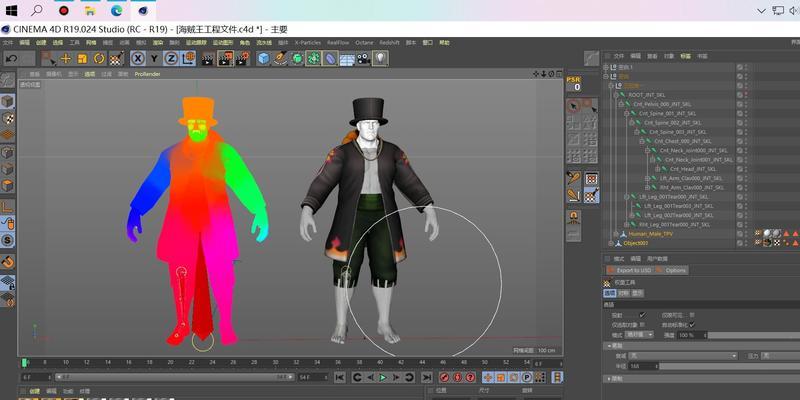
Task: Open Microsoft Edge from the taskbar
Action: click(117, 10)
